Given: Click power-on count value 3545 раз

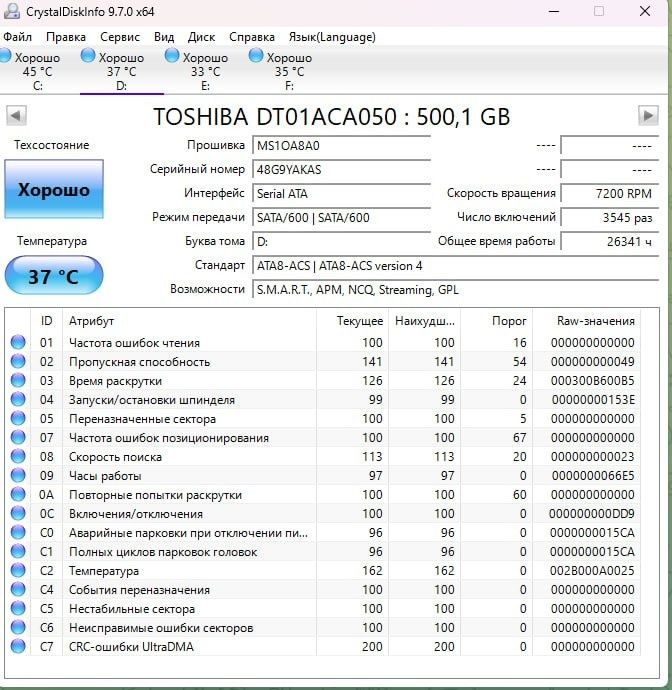Looking at the screenshot, I should click(x=610, y=217).
